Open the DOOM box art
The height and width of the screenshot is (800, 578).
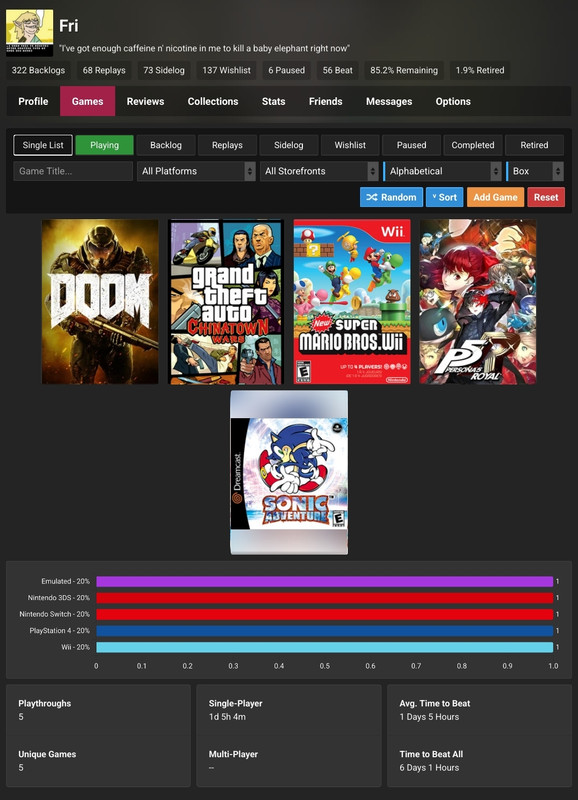click(x=100, y=302)
